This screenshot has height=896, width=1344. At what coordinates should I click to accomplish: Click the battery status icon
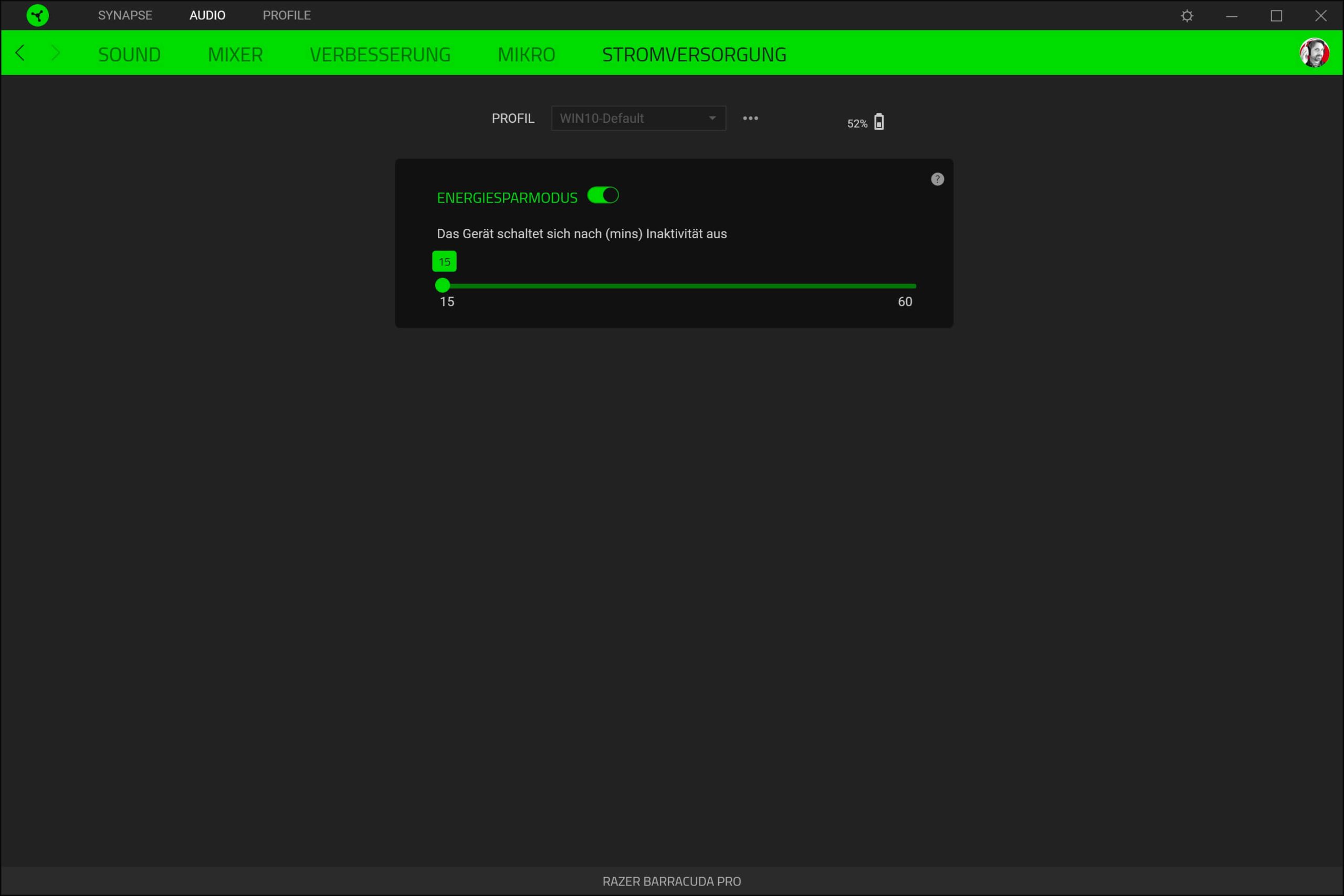click(x=879, y=122)
